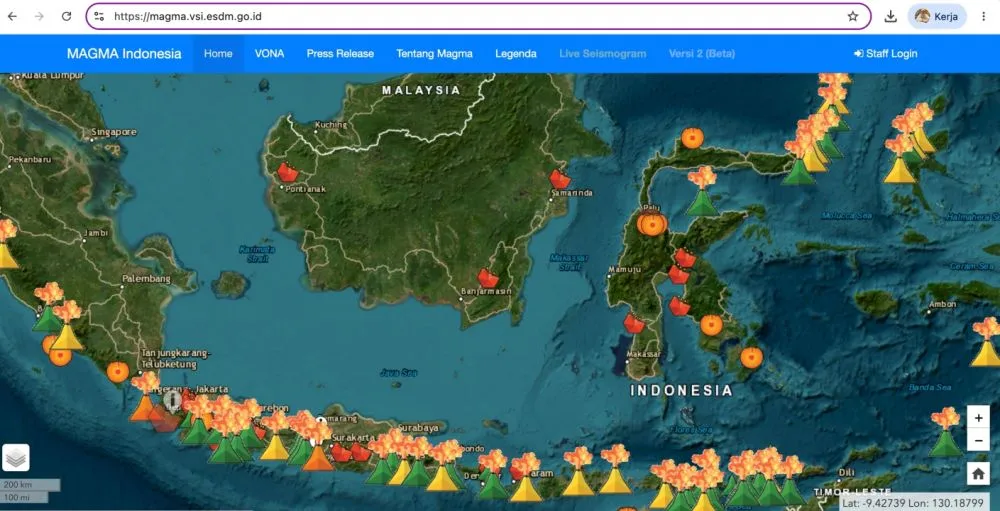
Task: Click the orange earthquake circle on Sulawesi's north coast
Action: pyautogui.click(x=692, y=138)
